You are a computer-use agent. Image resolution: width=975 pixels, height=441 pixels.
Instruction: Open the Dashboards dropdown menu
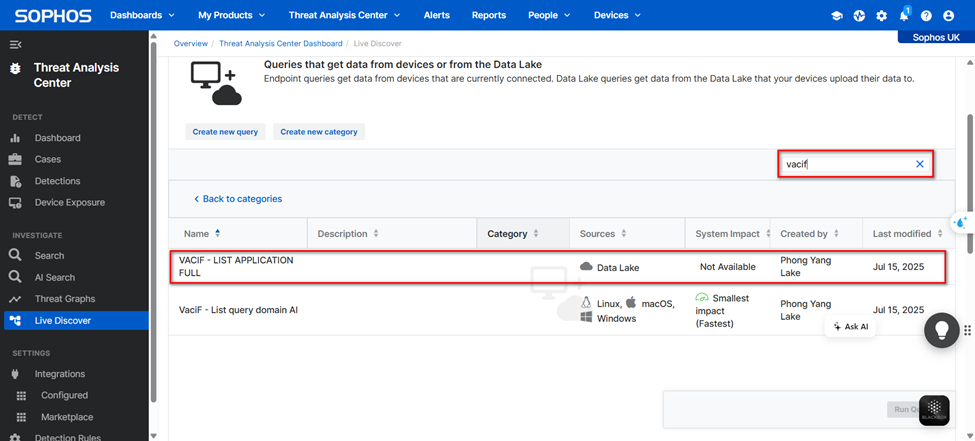pyautogui.click(x=142, y=15)
